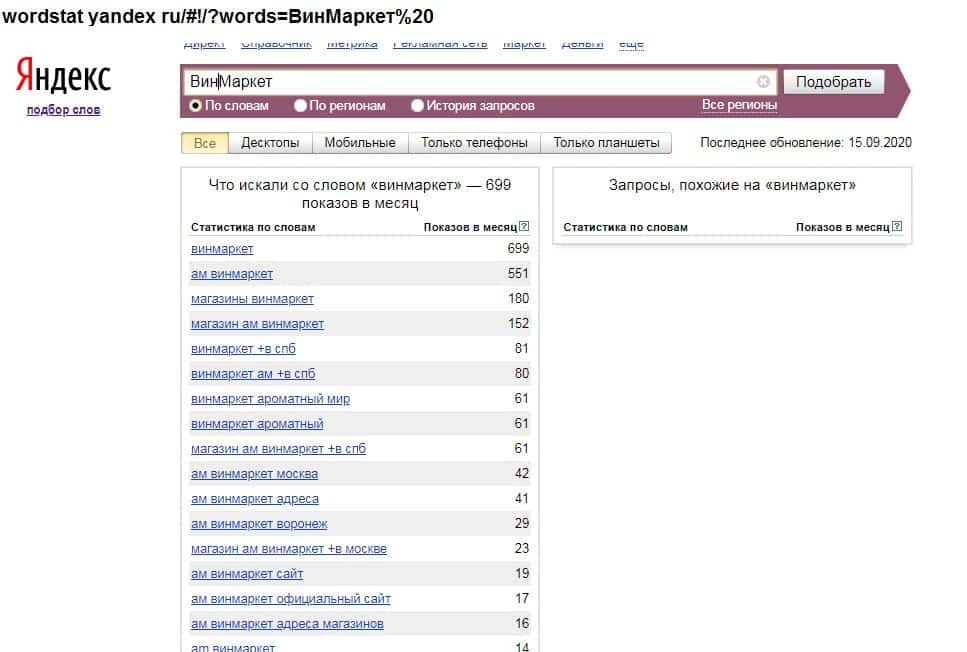
Task: Switch to the 'Только планшеты' tab
Action: (x=606, y=143)
